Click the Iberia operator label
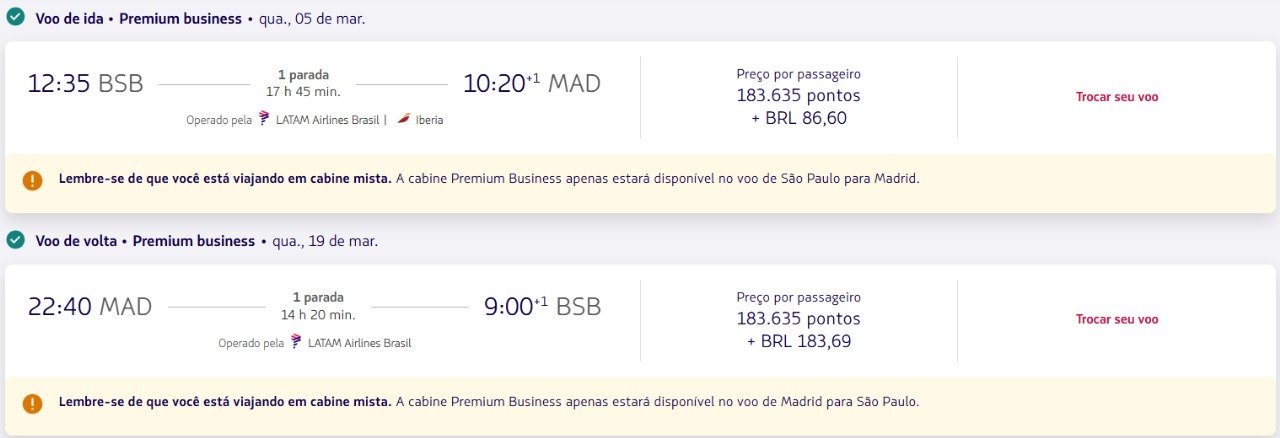Screen dimensions: 1280x438 pos(430,120)
